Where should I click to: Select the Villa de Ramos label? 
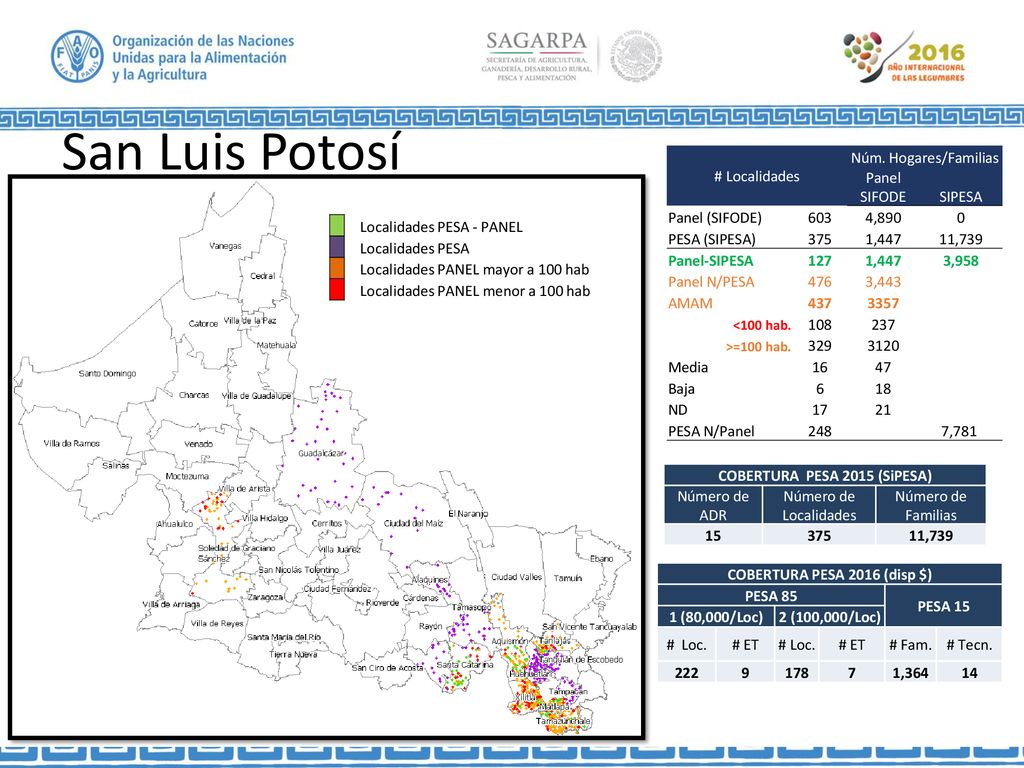(72, 443)
